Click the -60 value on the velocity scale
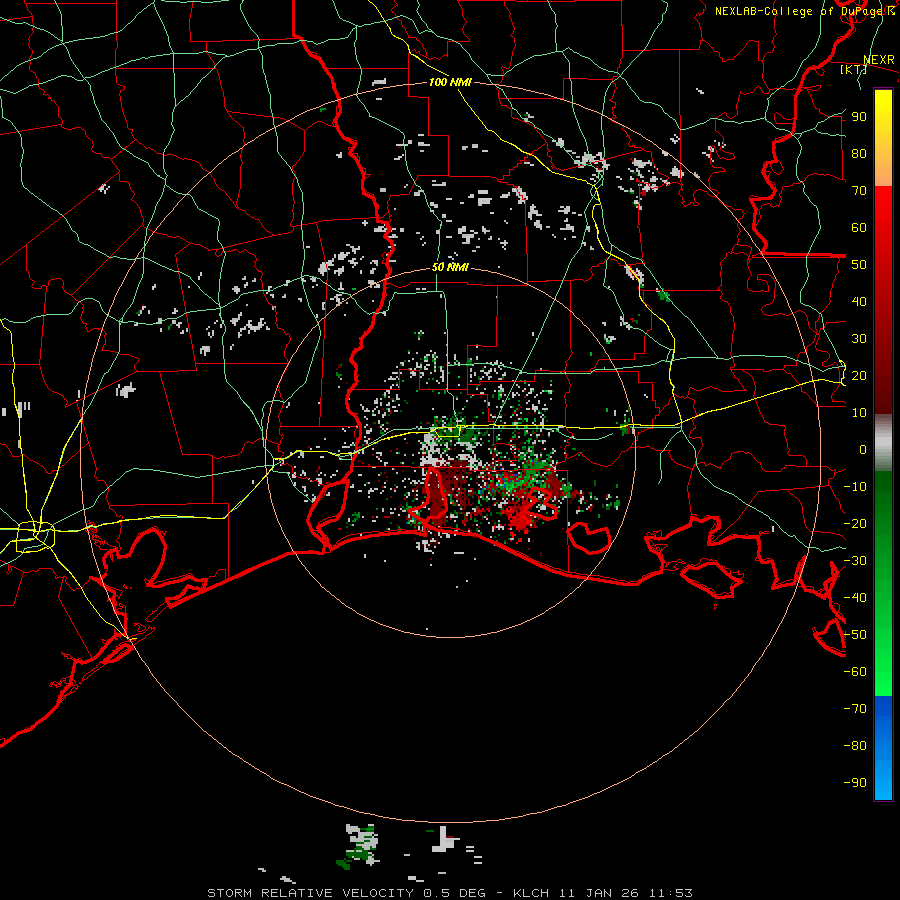The width and height of the screenshot is (900, 900). tap(855, 672)
